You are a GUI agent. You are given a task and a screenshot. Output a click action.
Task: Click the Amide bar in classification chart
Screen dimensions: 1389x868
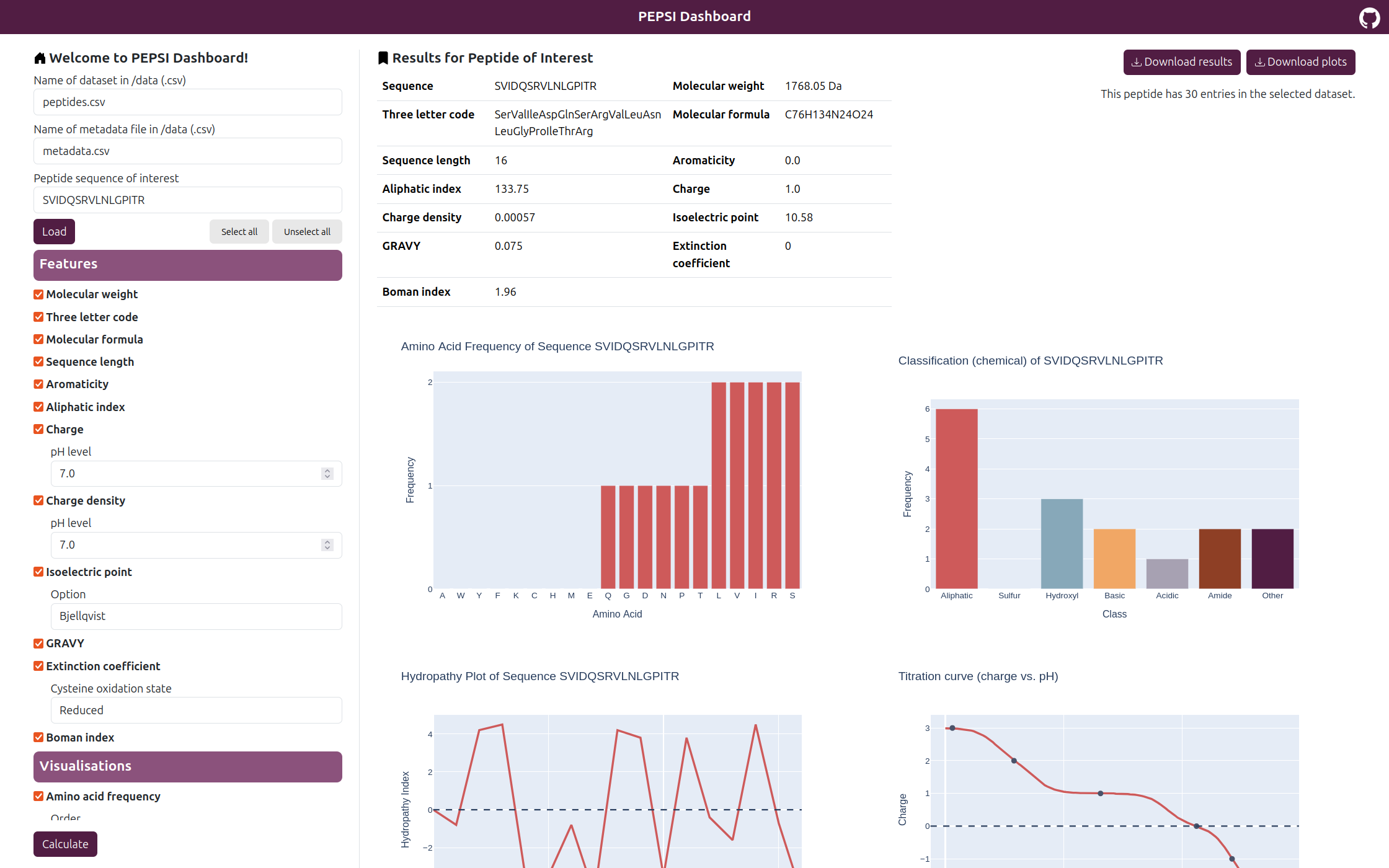pos(1220,559)
